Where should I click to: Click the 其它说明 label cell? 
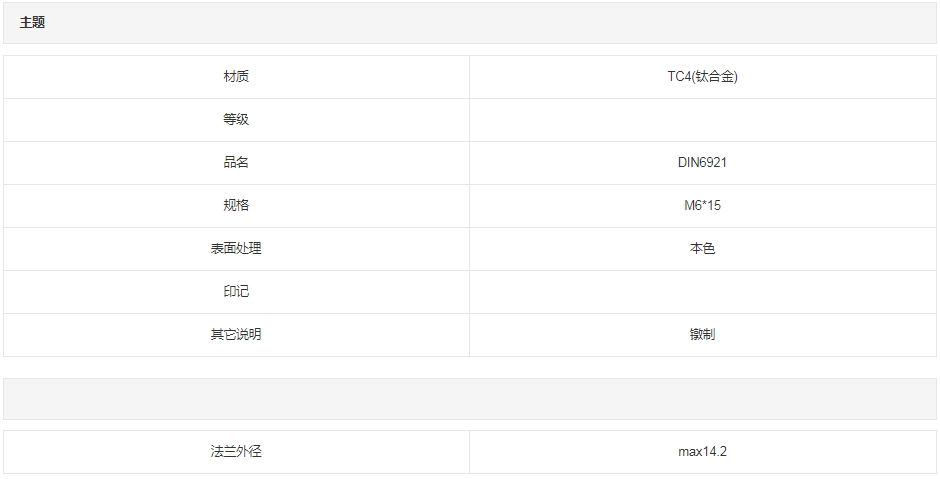click(236, 335)
